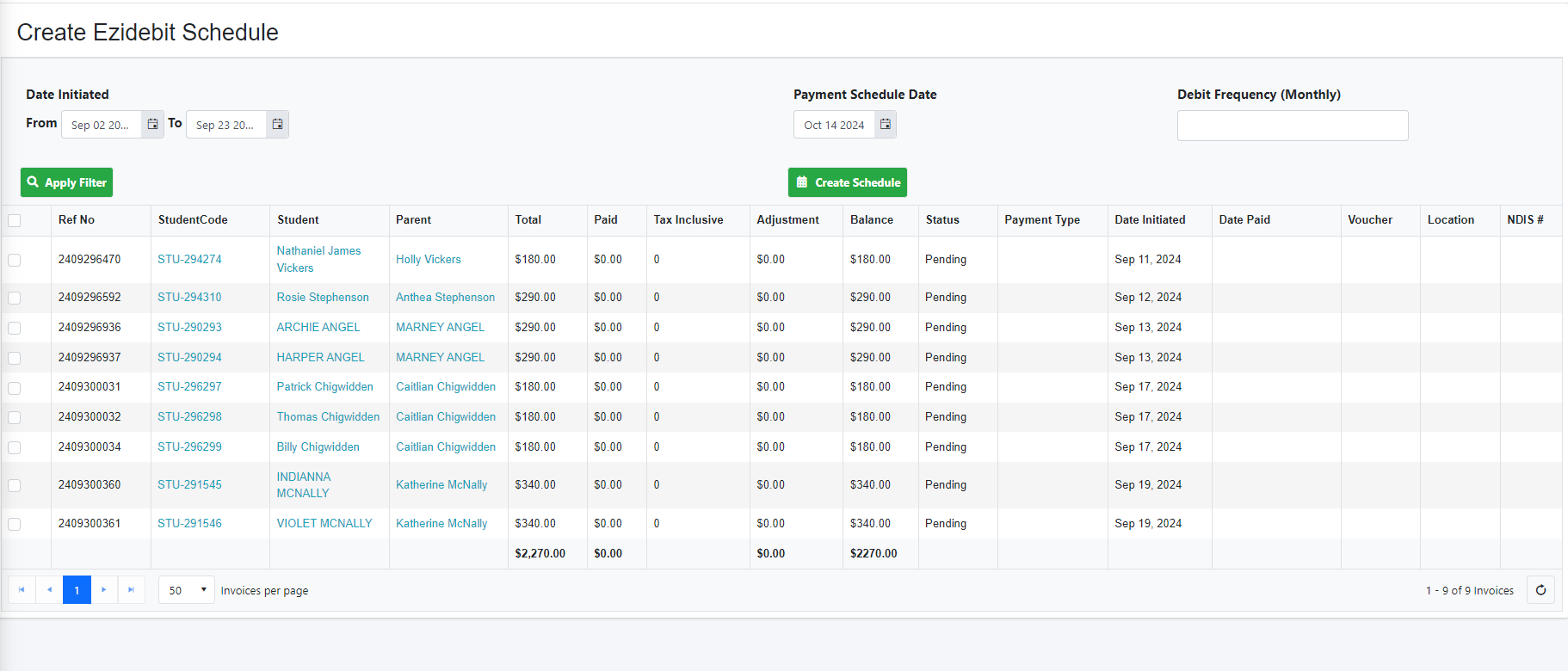Image resolution: width=1568 pixels, height=671 pixels.
Task: Select checkbox for invoice 2409300360
Action: [x=15, y=485]
